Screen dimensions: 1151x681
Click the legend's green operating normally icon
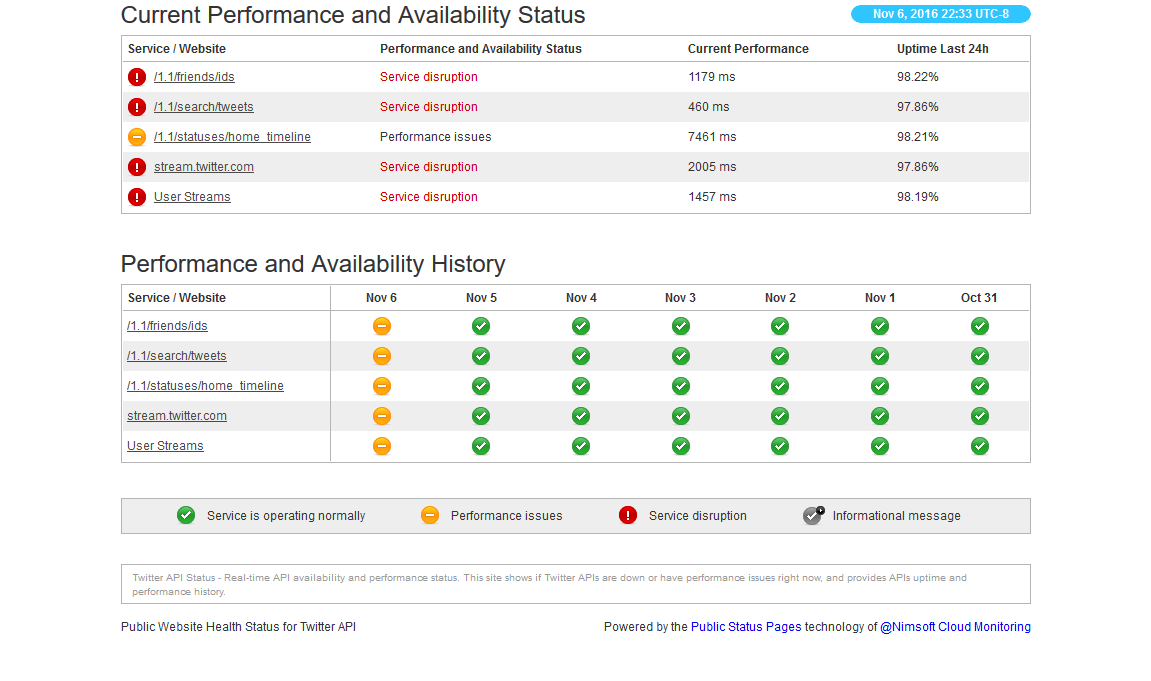(x=186, y=516)
